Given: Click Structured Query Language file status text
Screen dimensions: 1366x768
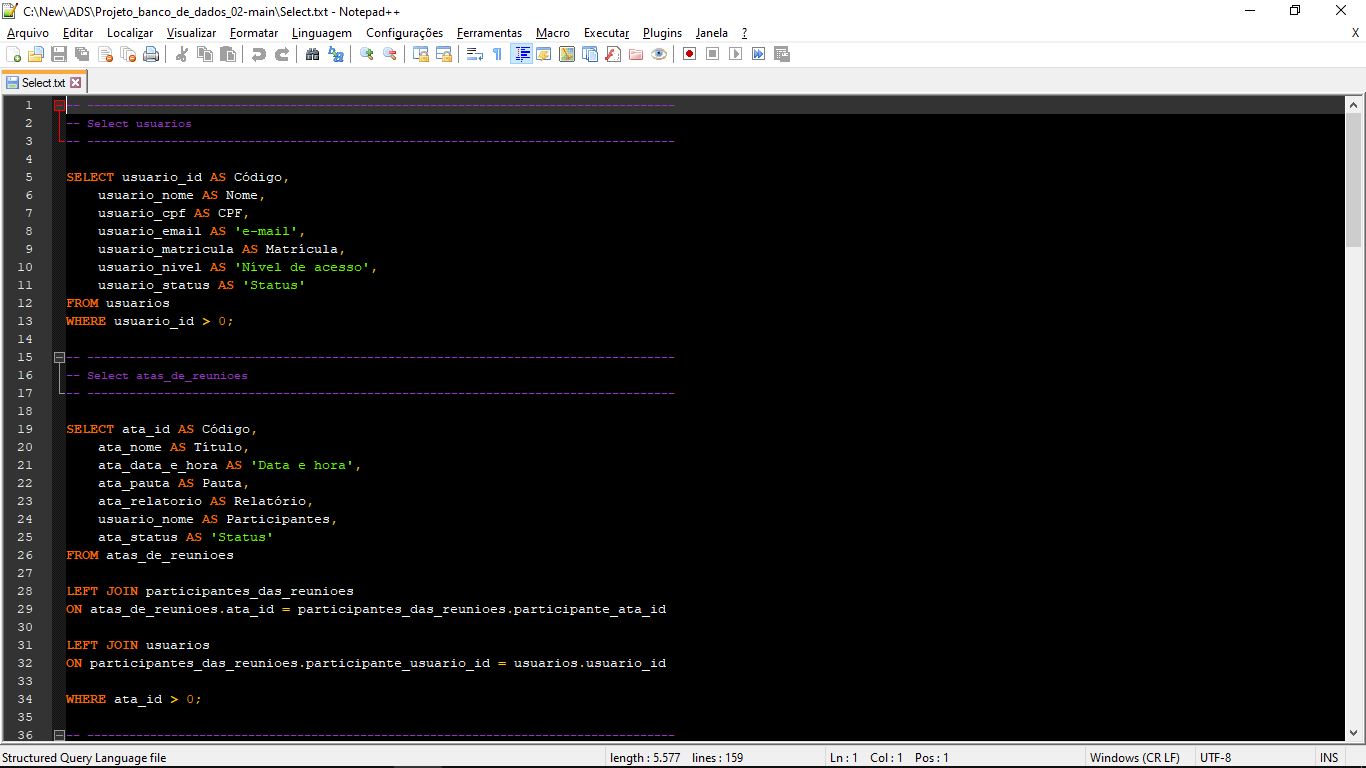Looking at the screenshot, I should [84, 758].
